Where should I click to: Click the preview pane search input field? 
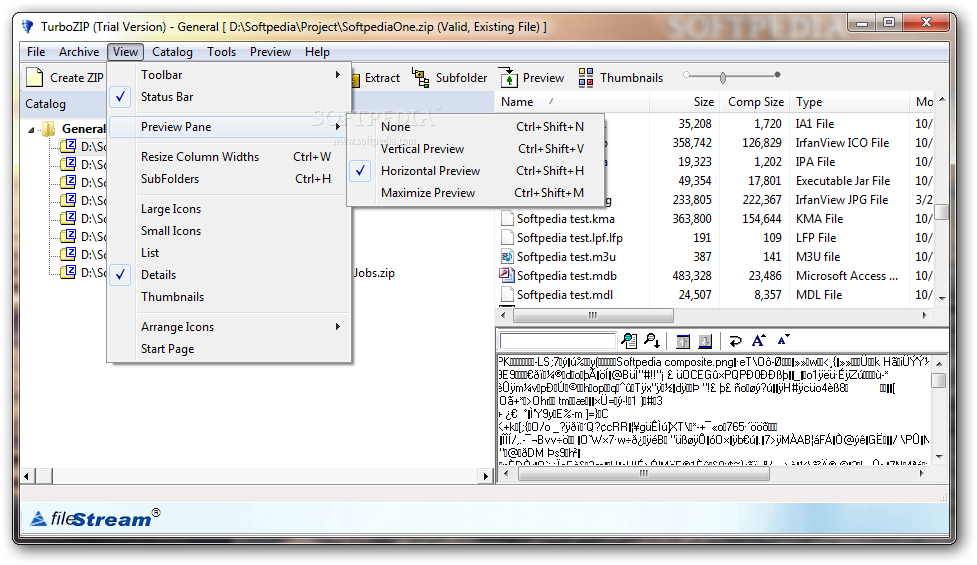tap(558, 341)
